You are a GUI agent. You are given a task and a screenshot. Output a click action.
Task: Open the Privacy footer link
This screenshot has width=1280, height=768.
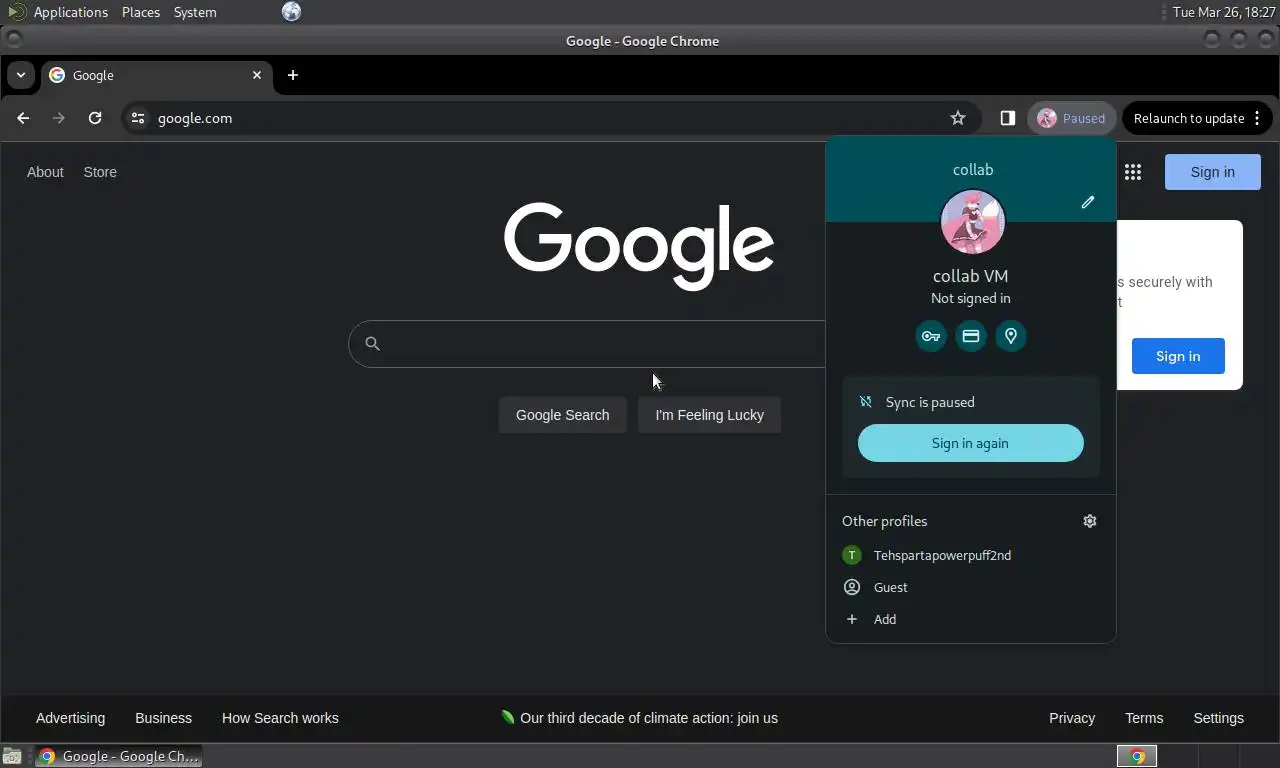coord(1072,718)
